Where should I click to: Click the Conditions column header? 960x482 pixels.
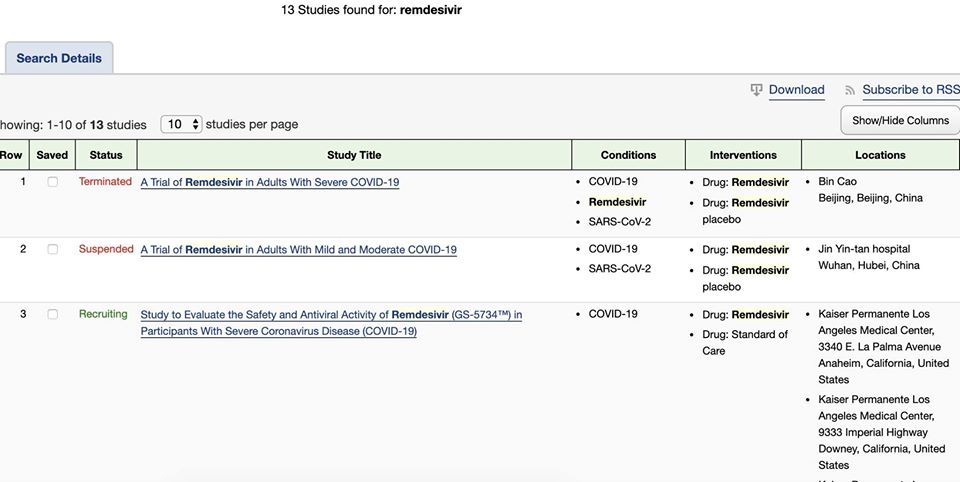coord(628,155)
